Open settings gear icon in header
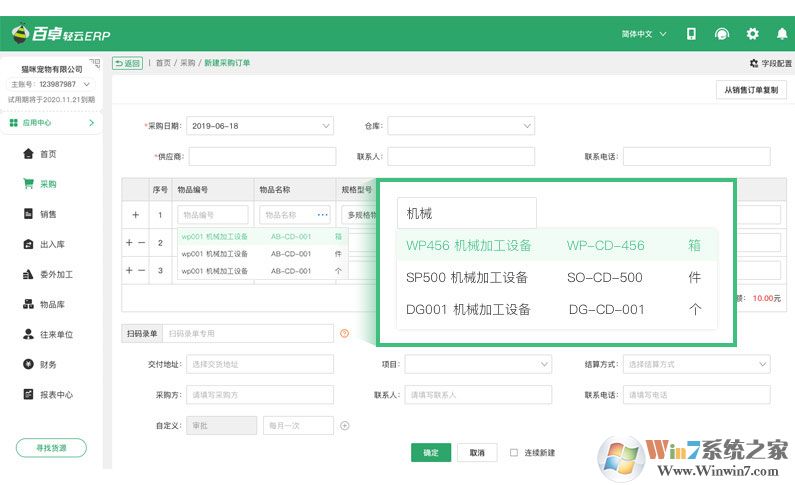The height and width of the screenshot is (485, 795). (752, 34)
